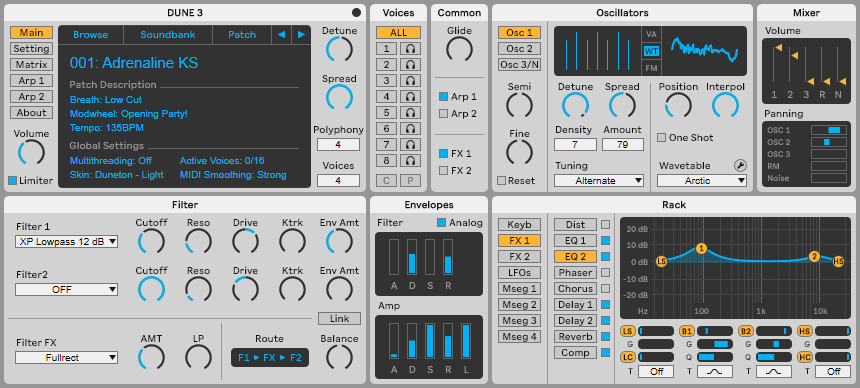Solo voice 2 with its headphone icon
Viewport: 860px width, 388px height.
tap(410, 65)
